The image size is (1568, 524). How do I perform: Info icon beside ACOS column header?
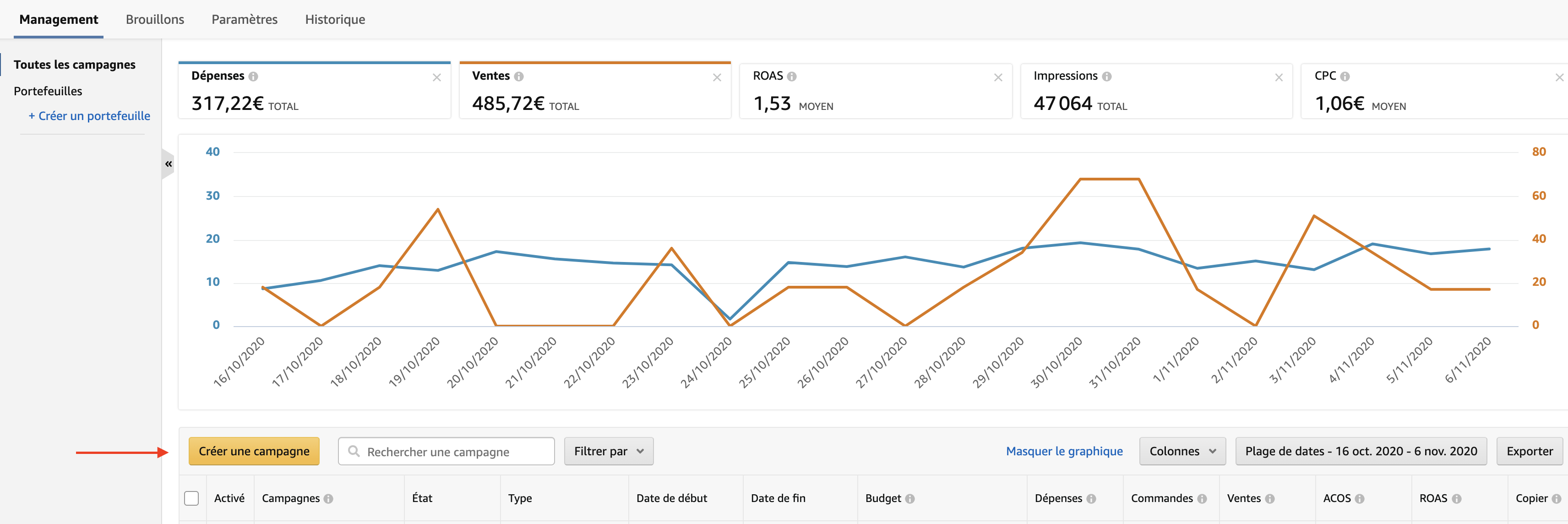pyautogui.click(x=1359, y=498)
